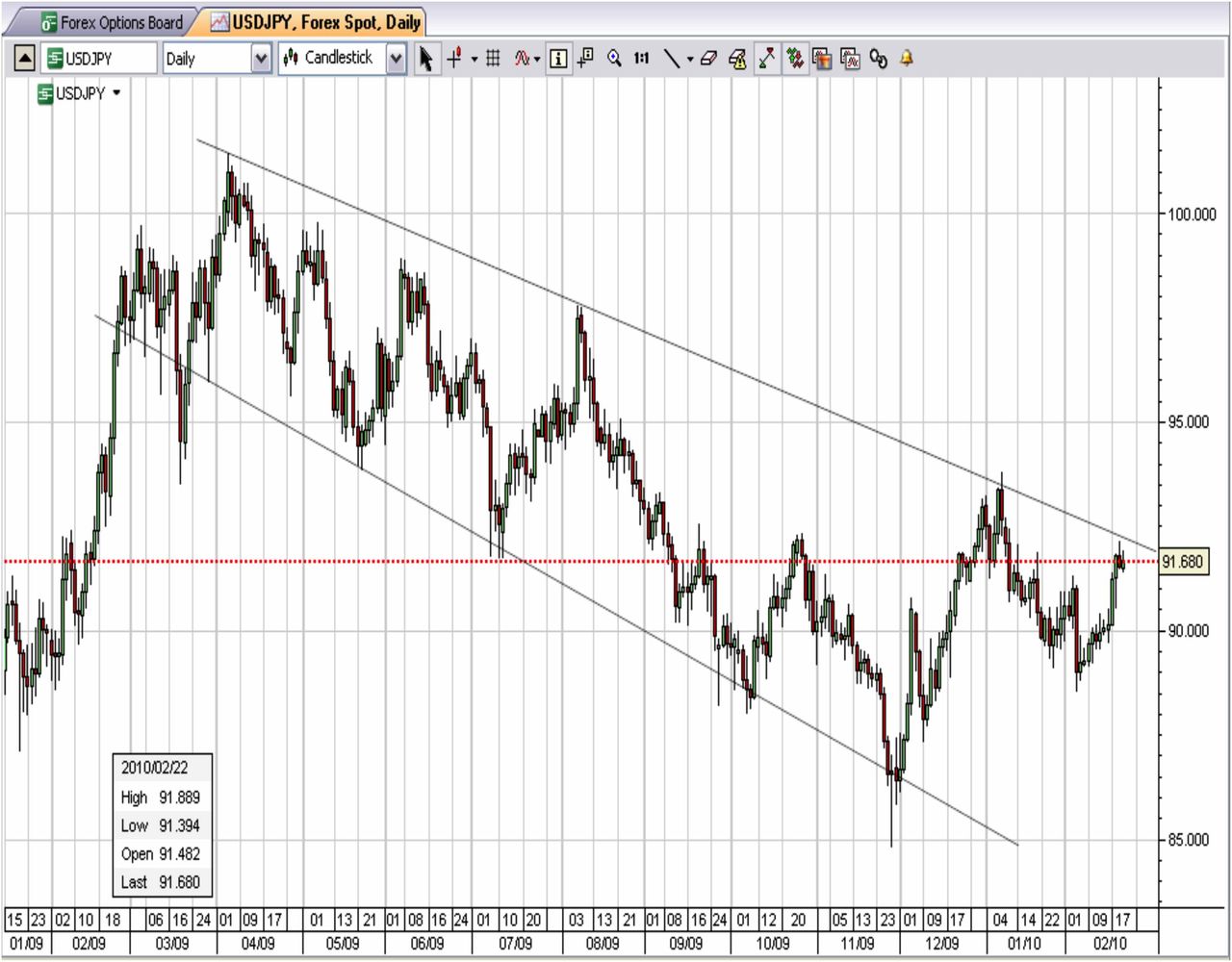Click the indicators wave icon
Screen dimensions: 1232x962
[x=522, y=59]
